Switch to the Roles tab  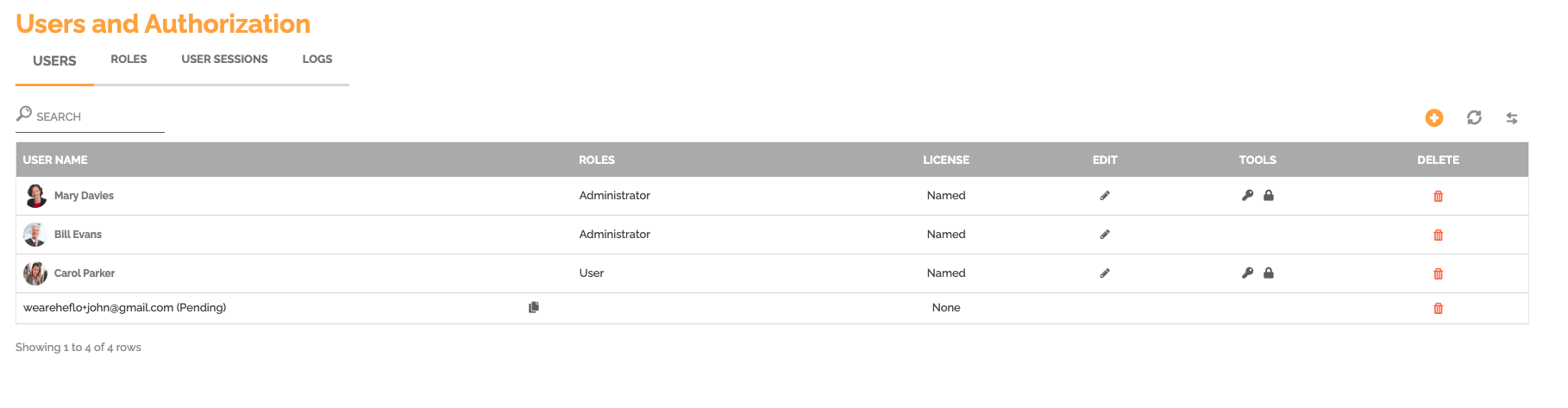pos(129,60)
